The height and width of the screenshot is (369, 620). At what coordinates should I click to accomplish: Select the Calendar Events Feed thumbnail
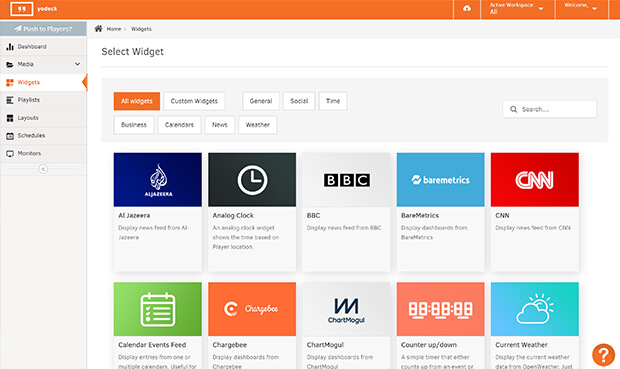click(157, 309)
